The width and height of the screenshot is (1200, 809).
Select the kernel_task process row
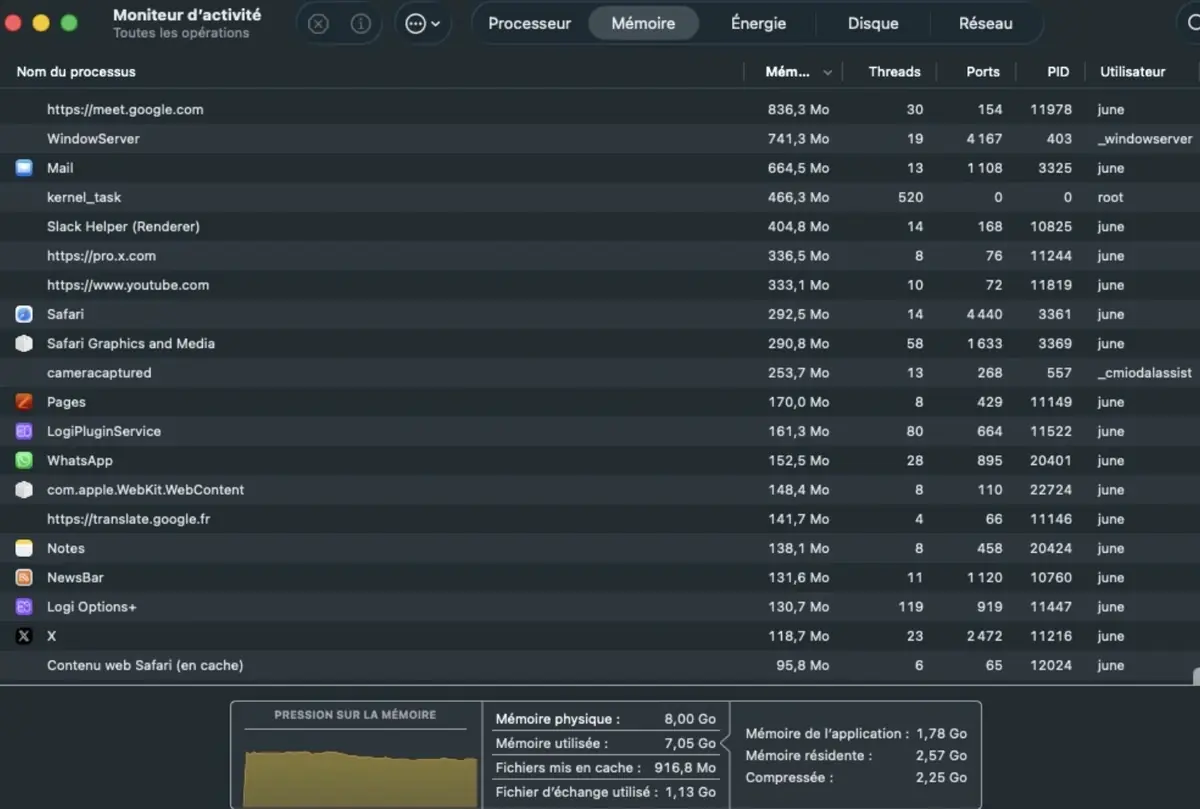(84, 198)
